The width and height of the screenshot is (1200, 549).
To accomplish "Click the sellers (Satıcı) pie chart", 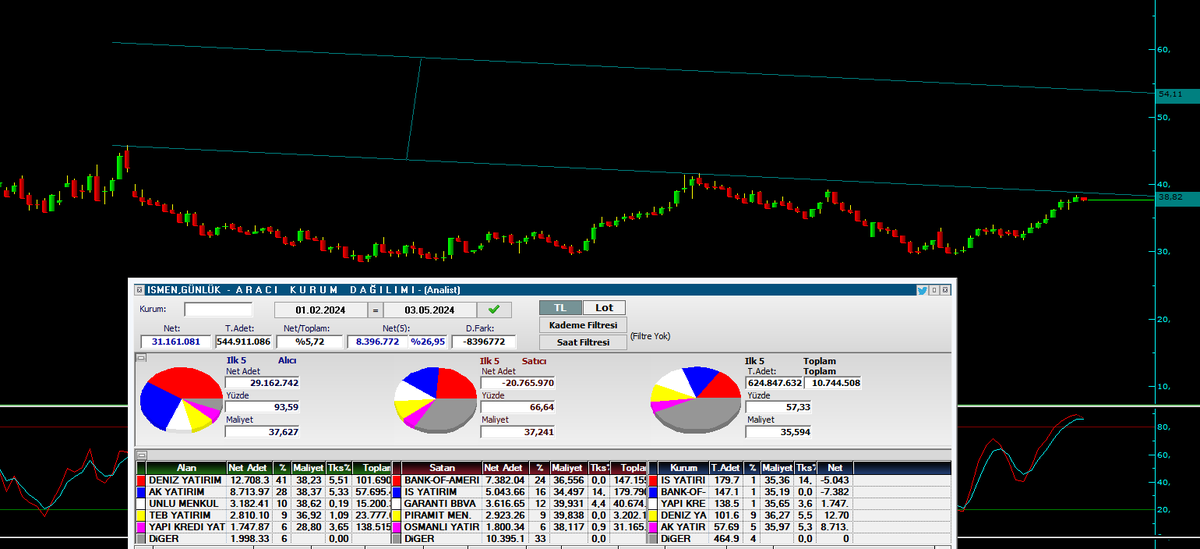I will (436, 399).
